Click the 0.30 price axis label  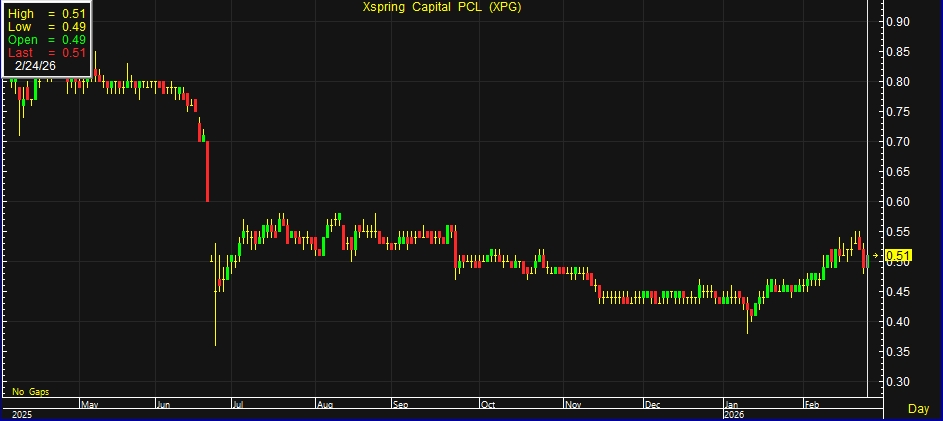(899, 381)
